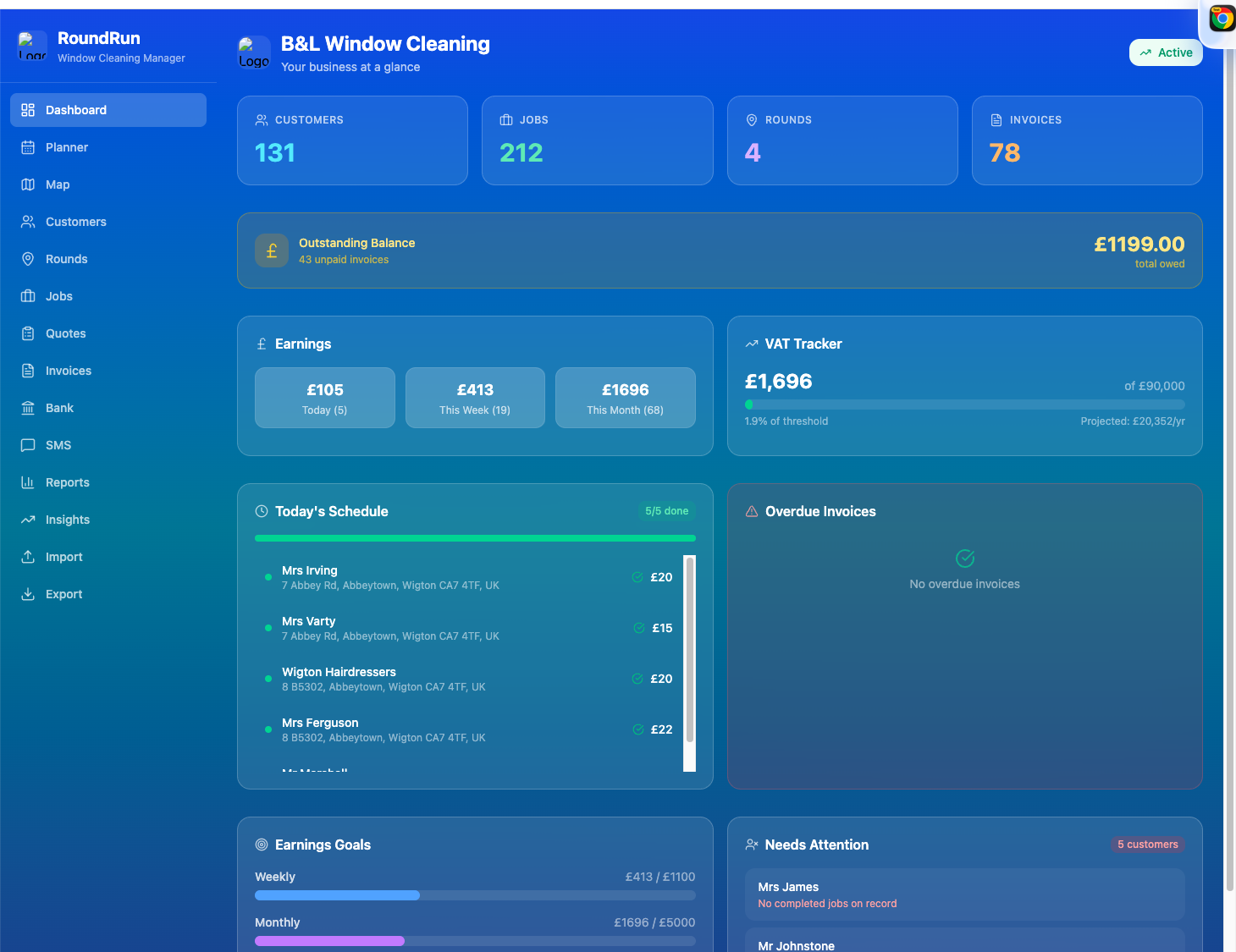Screen dimensions: 1236x952
Task: Click the Insights trend icon
Action: [x=28, y=520]
